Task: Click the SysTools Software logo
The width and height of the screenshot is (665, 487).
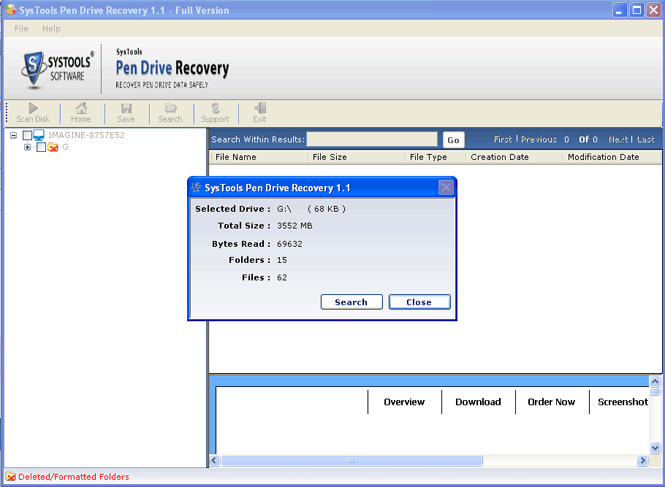Action: [x=57, y=69]
